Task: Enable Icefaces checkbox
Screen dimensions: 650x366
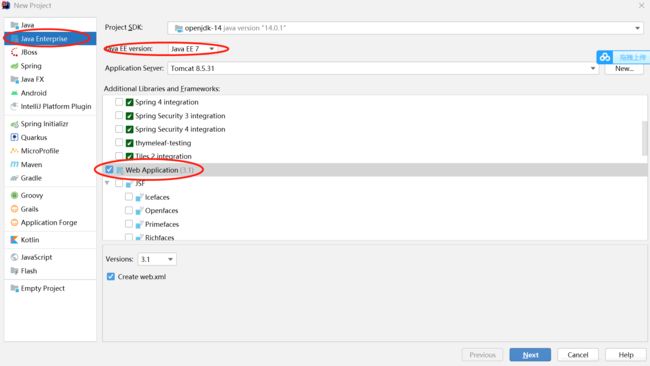Action: 129,197
